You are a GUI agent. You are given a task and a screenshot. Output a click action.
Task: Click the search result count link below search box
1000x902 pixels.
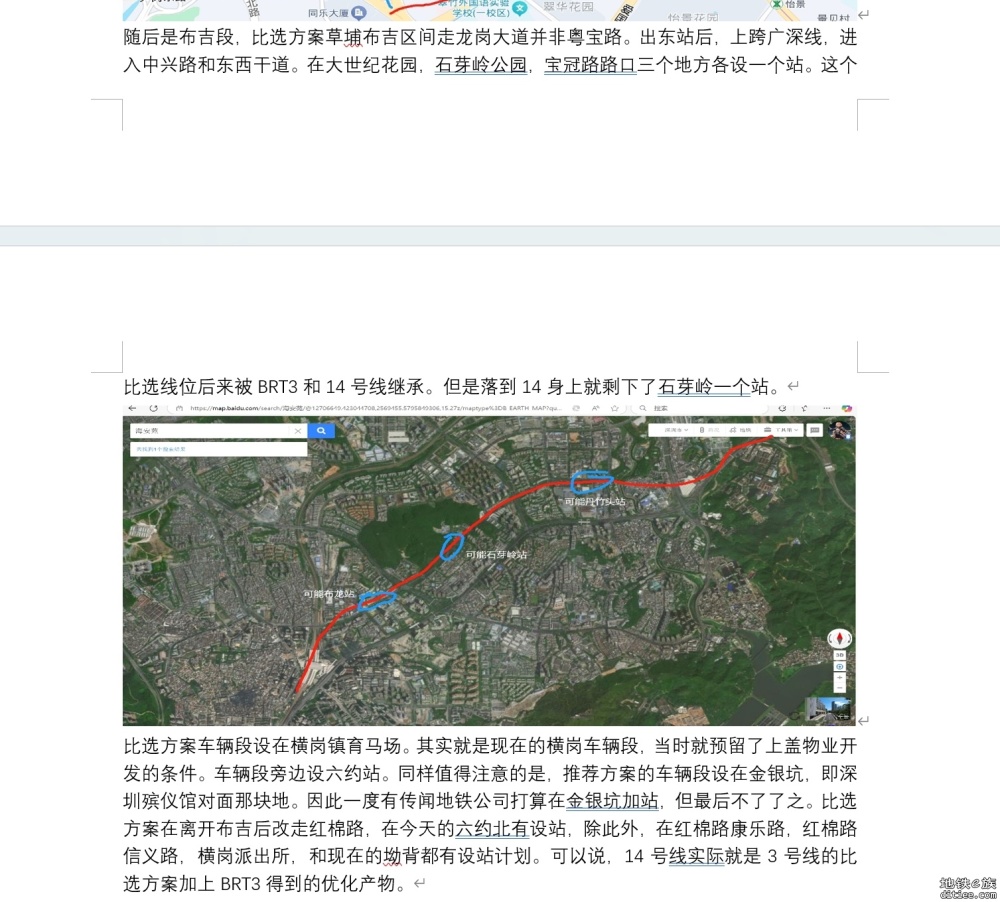click(161, 449)
